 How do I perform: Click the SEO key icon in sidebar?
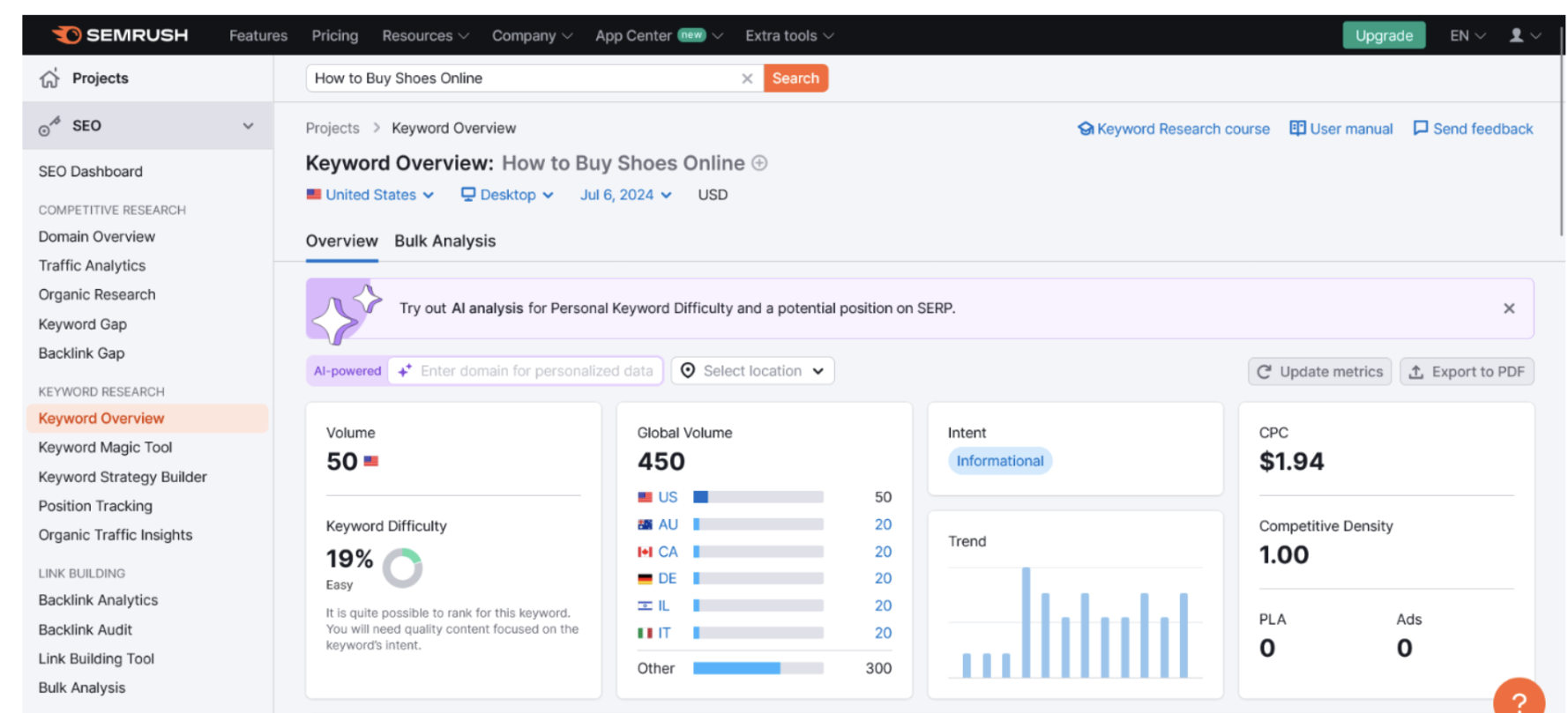pos(49,126)
